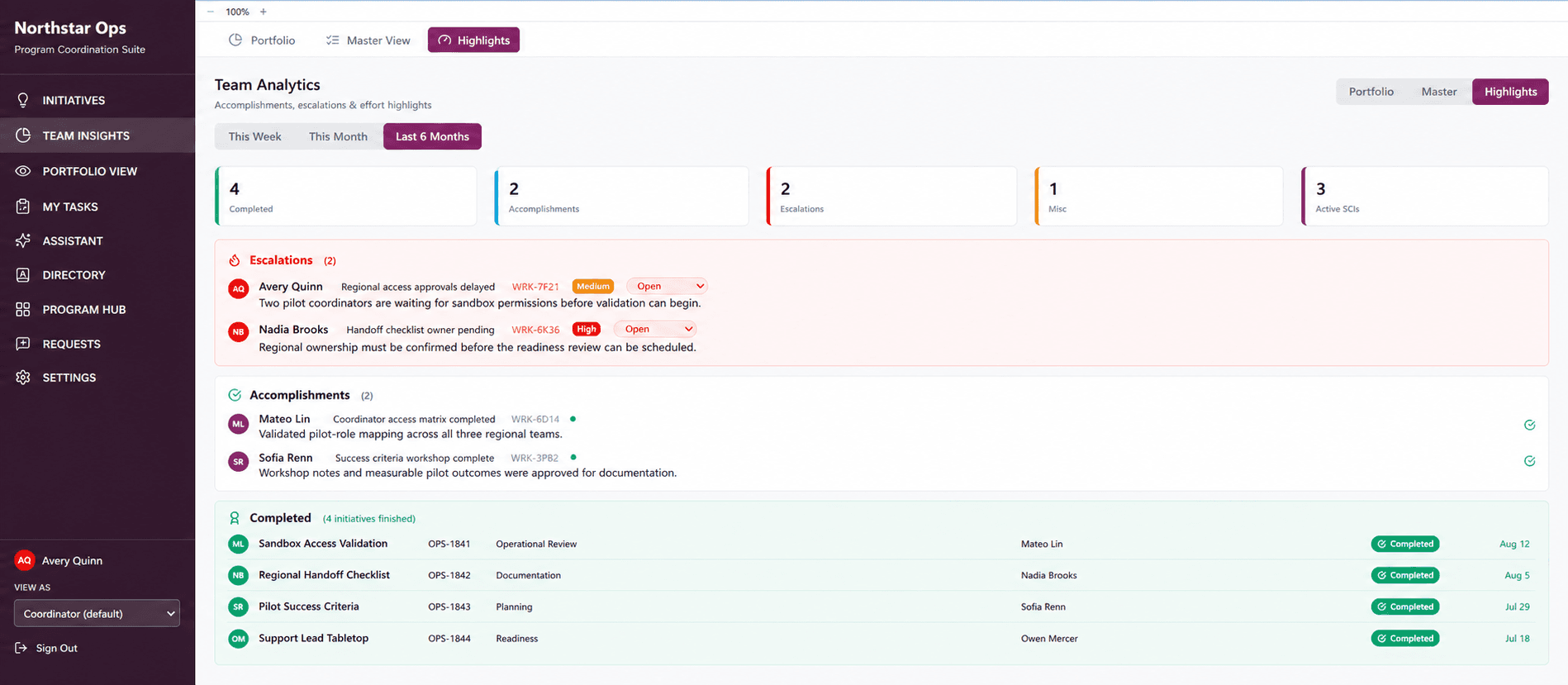
Task: Open the WRK-7F21 escalation link
Action: [535, 287]
